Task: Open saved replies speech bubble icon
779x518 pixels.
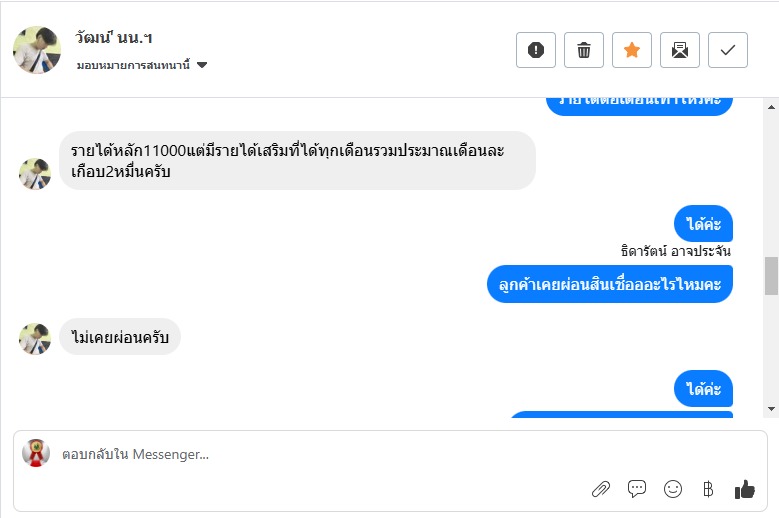Action: [637, 489]
